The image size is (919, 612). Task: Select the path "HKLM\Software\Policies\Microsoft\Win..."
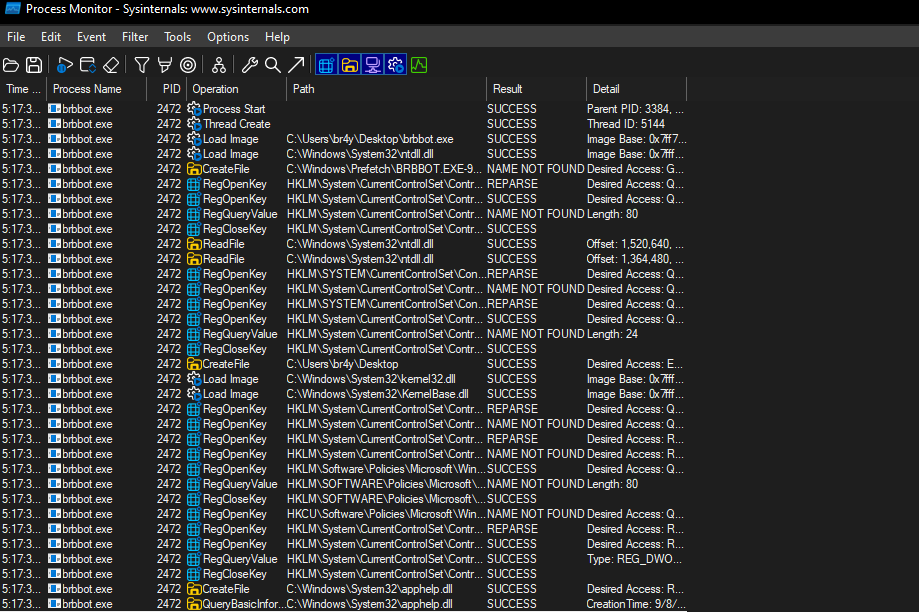[386, 469]
